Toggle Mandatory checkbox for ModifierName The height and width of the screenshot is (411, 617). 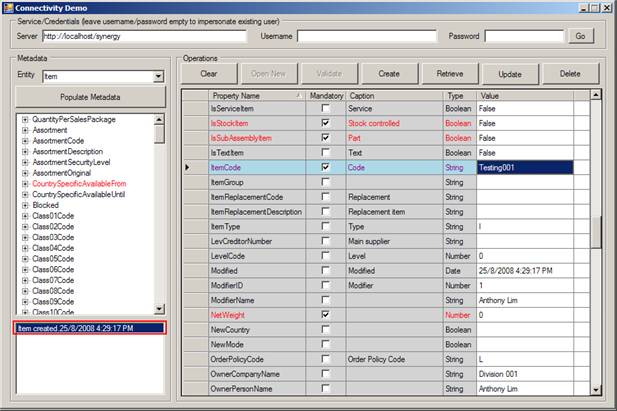tap(325, 300)
